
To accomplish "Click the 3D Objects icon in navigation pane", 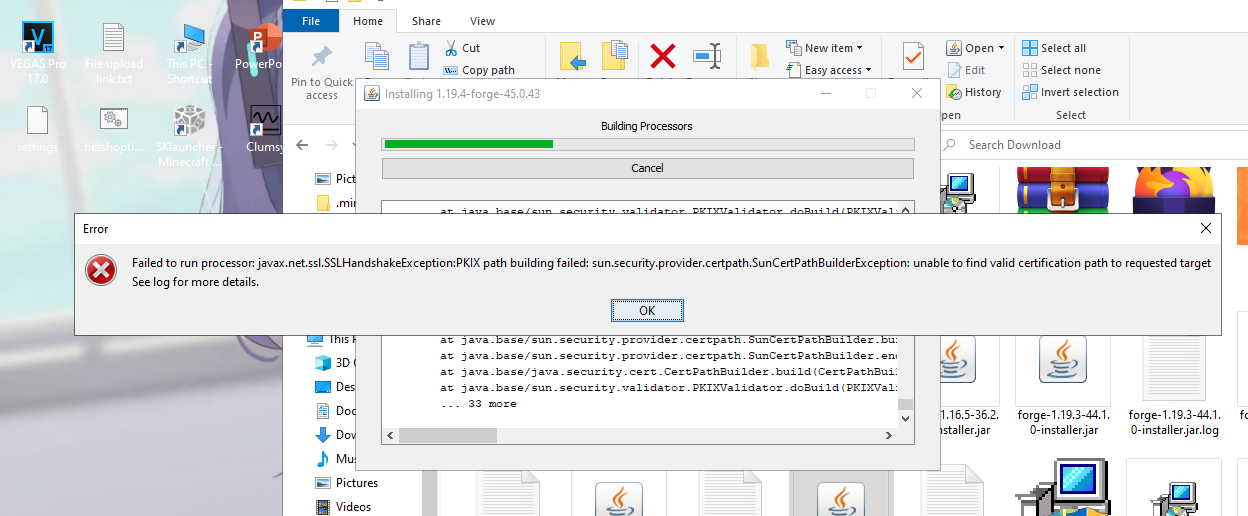I will pos(323,363).
